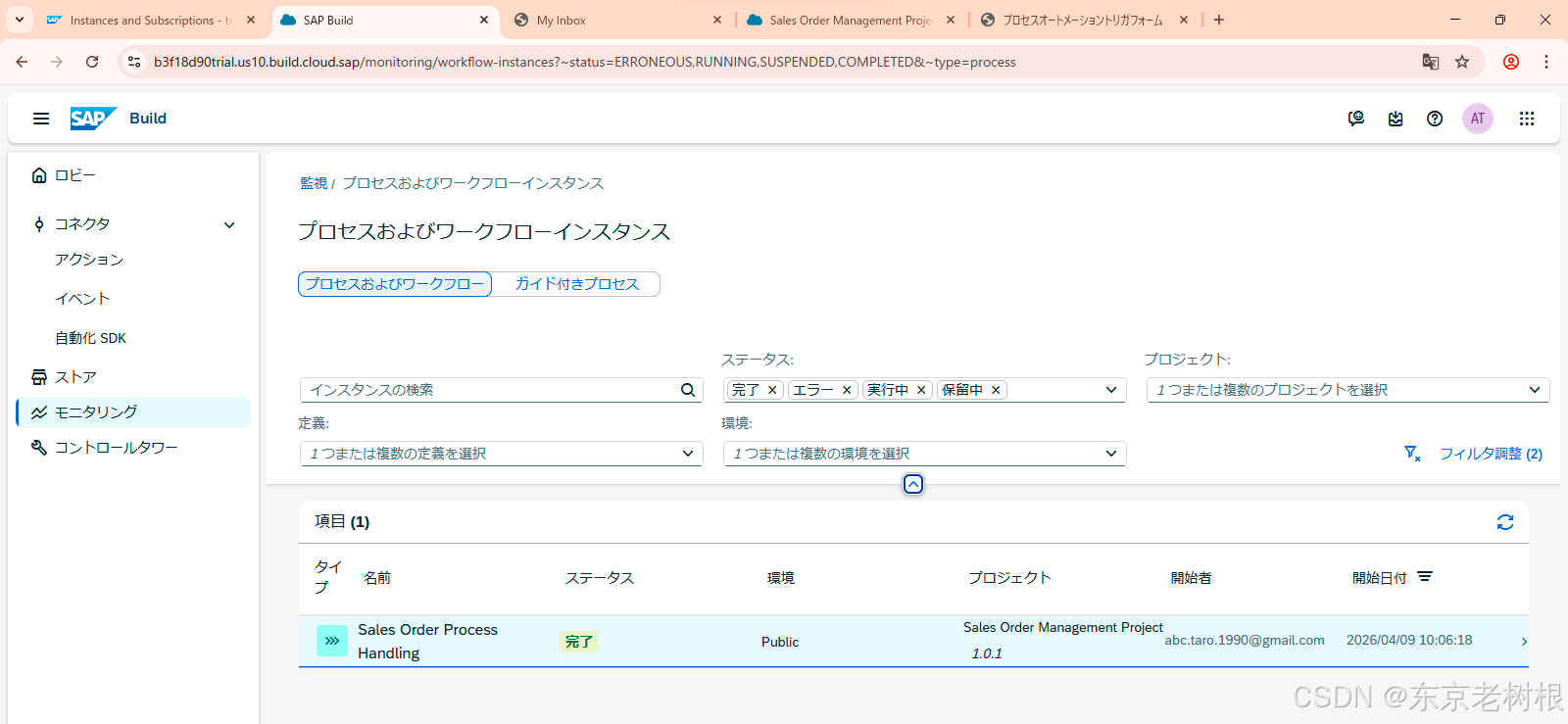Image resolution: width=1568 pixels, height=724 pixels.
Task: Expand the 環境 selection dropdown
Action: tap(1111, 454)
